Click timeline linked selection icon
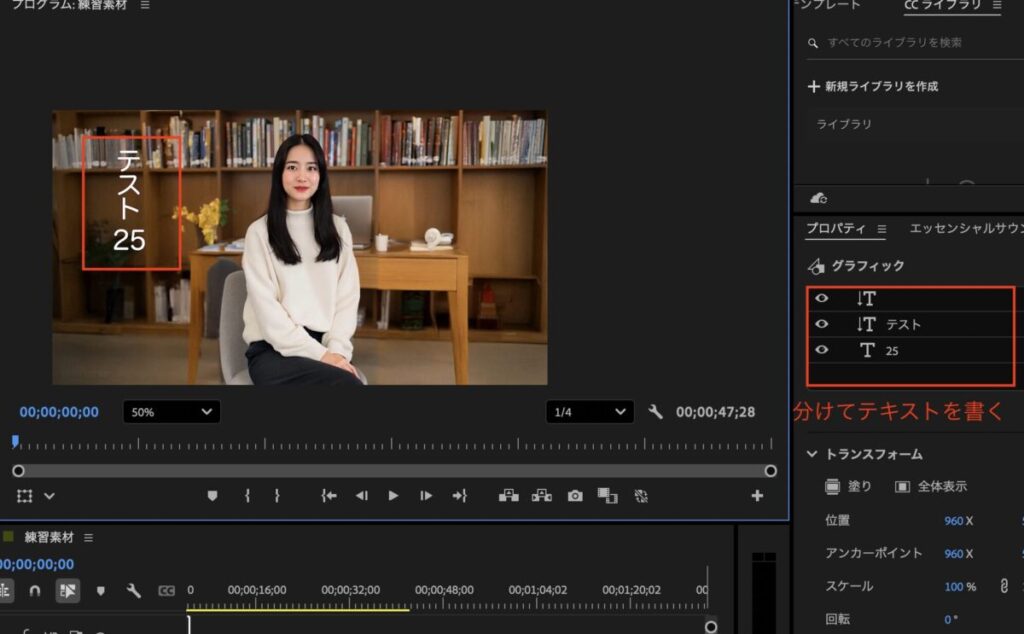 coord(66,590)
